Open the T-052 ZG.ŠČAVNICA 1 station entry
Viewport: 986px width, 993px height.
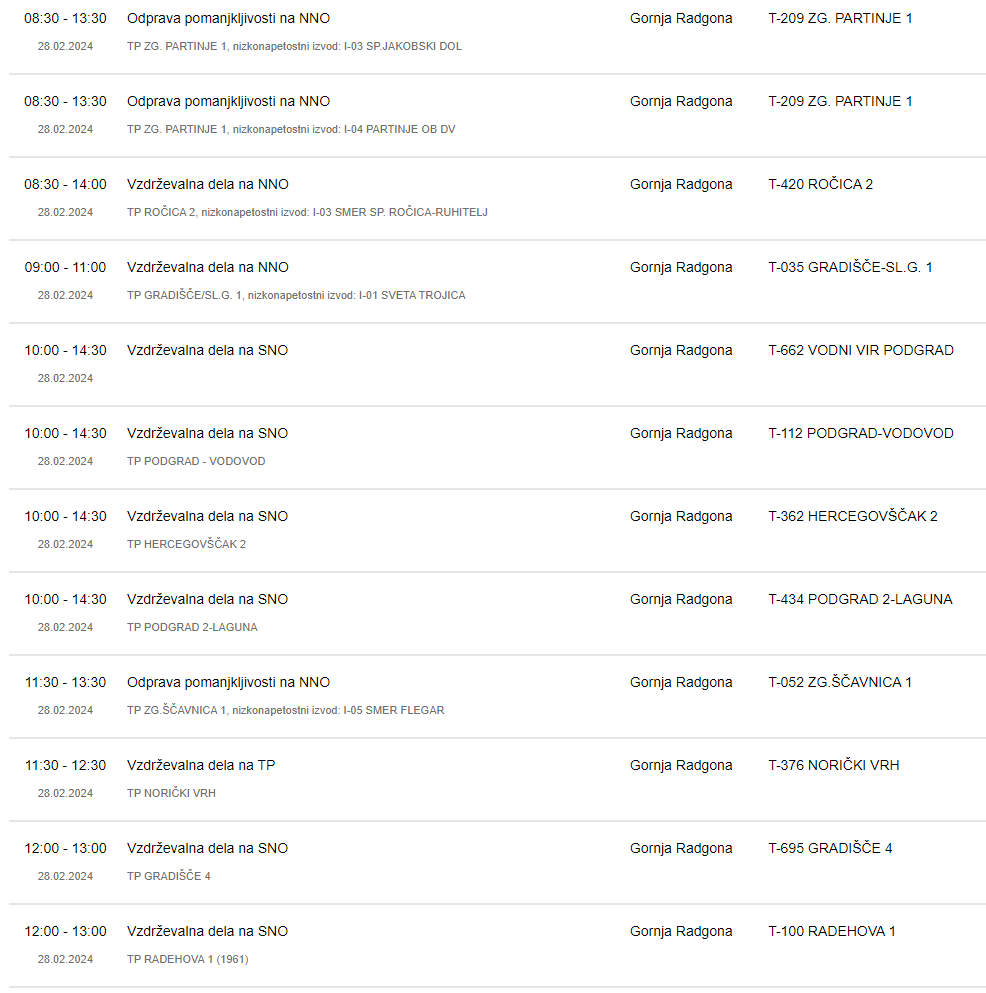pos(840,682)
